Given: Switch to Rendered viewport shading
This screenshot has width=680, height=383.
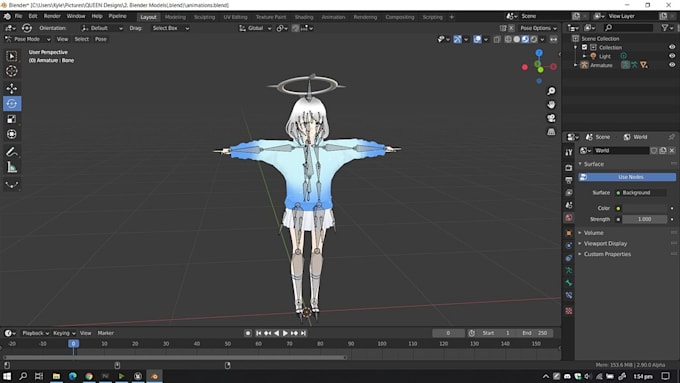Looking at the screenshot, I should coord(534,39).
